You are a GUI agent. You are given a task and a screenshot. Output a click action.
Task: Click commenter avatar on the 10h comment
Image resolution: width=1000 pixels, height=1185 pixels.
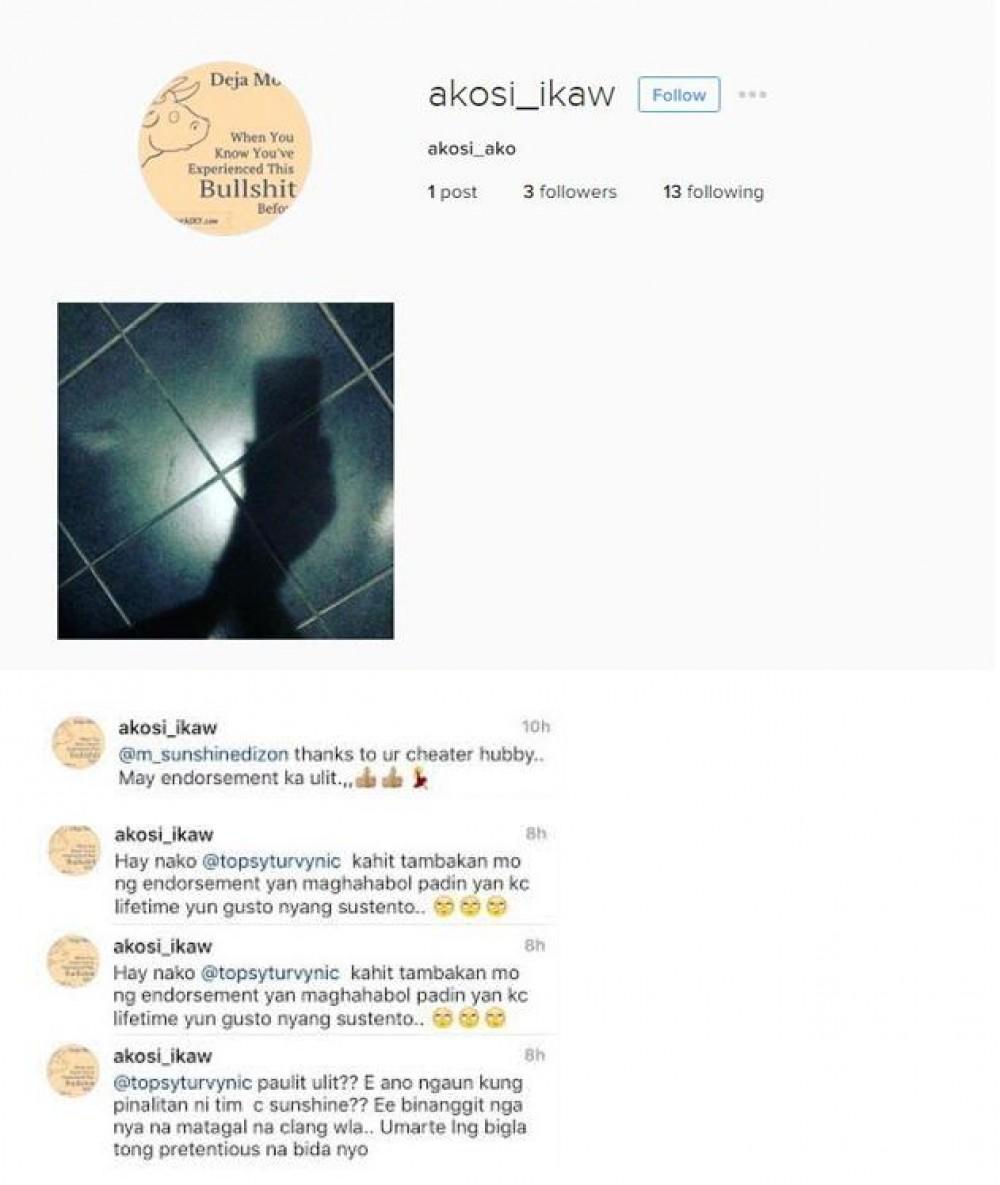point(76,743)
